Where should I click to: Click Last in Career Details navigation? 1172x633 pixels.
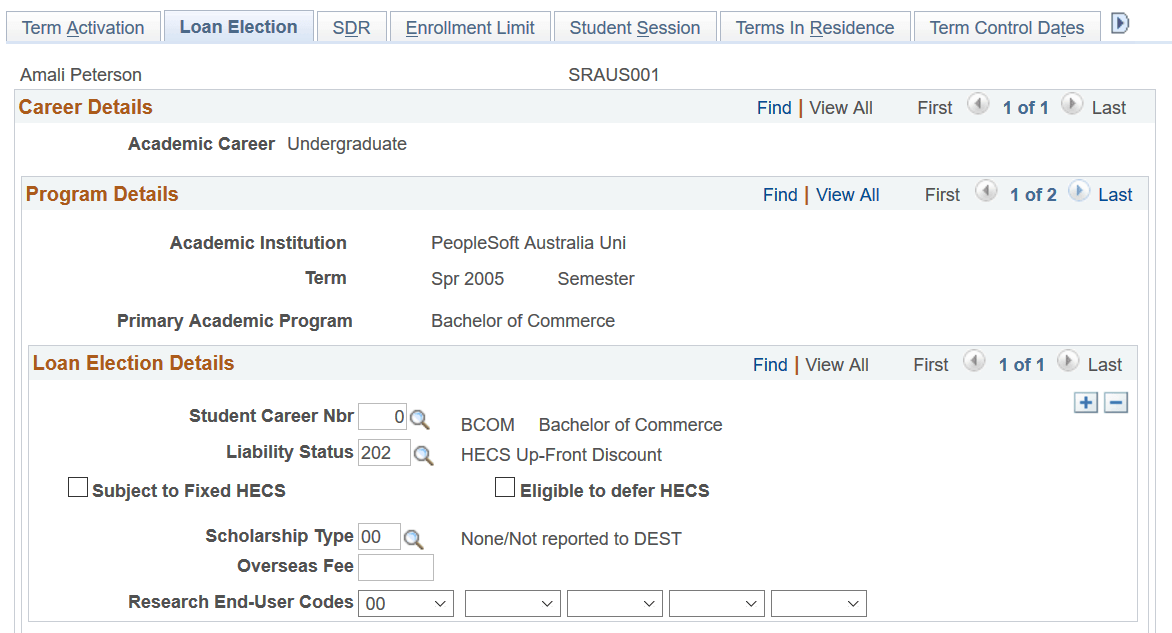(1109, 107)
